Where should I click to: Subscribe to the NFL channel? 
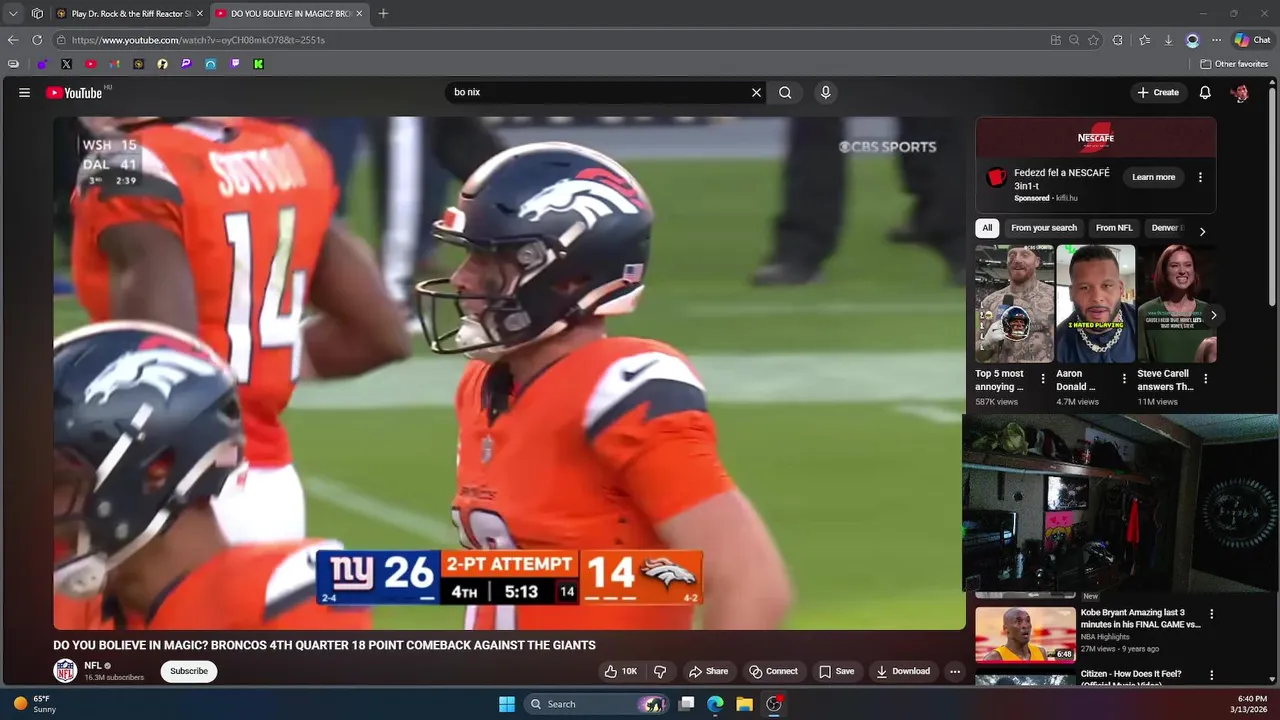188,671
